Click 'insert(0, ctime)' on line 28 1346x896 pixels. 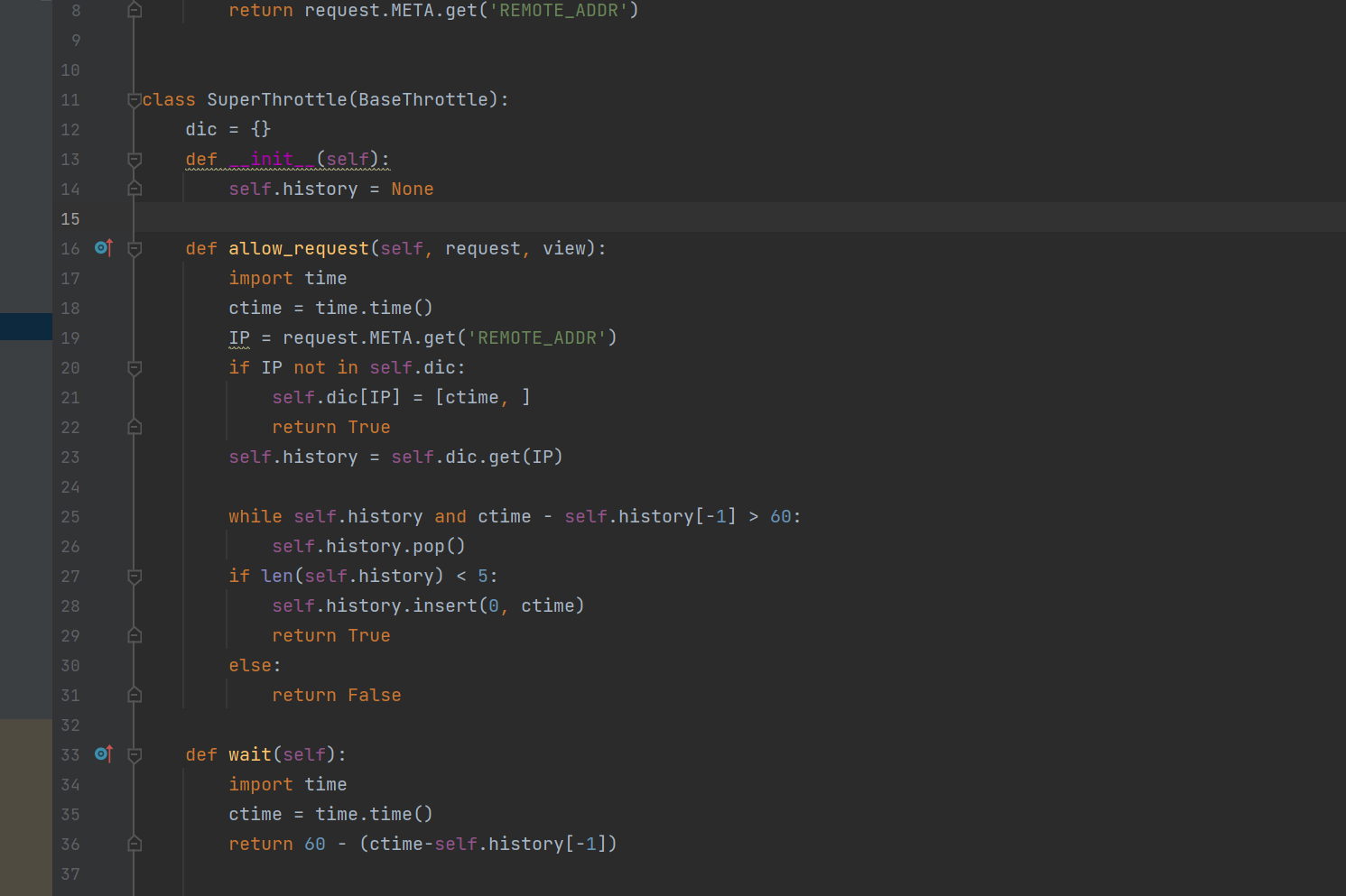[499, 605]
